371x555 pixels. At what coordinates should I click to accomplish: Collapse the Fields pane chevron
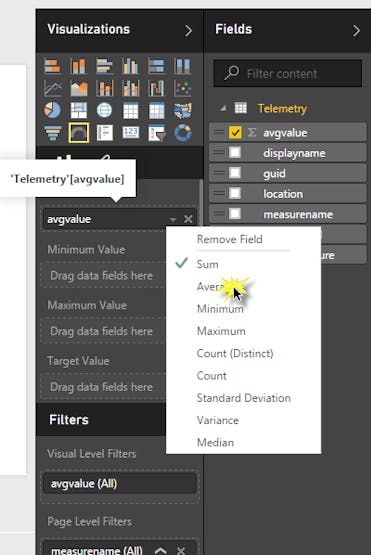click(356, 30)
